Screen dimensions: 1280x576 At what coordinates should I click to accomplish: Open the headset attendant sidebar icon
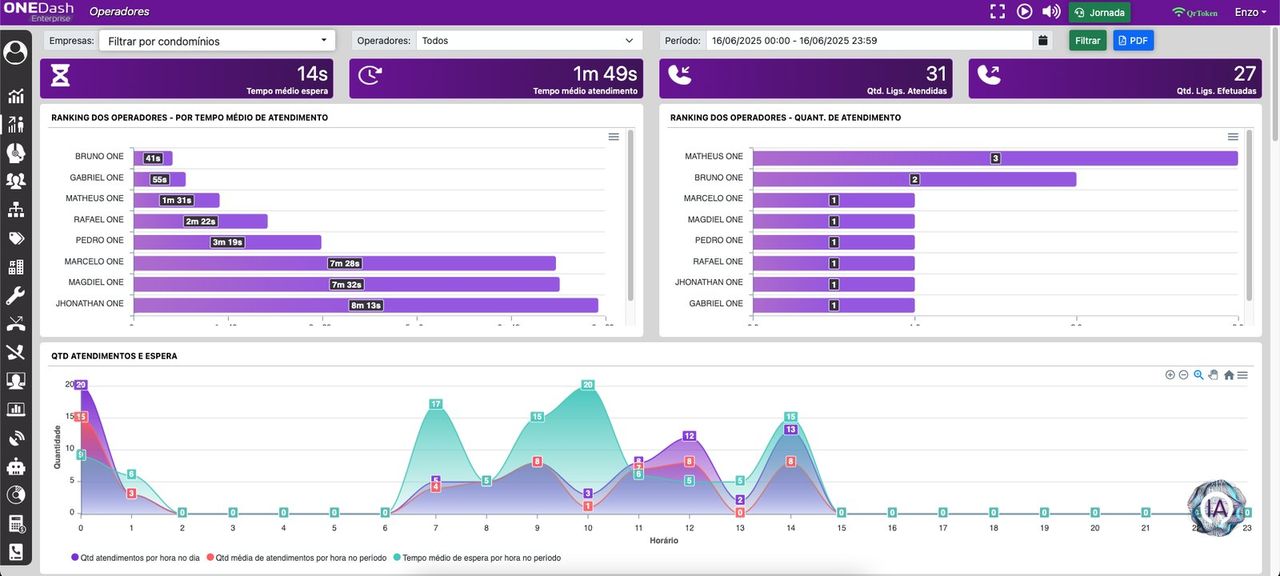point(15,153)
